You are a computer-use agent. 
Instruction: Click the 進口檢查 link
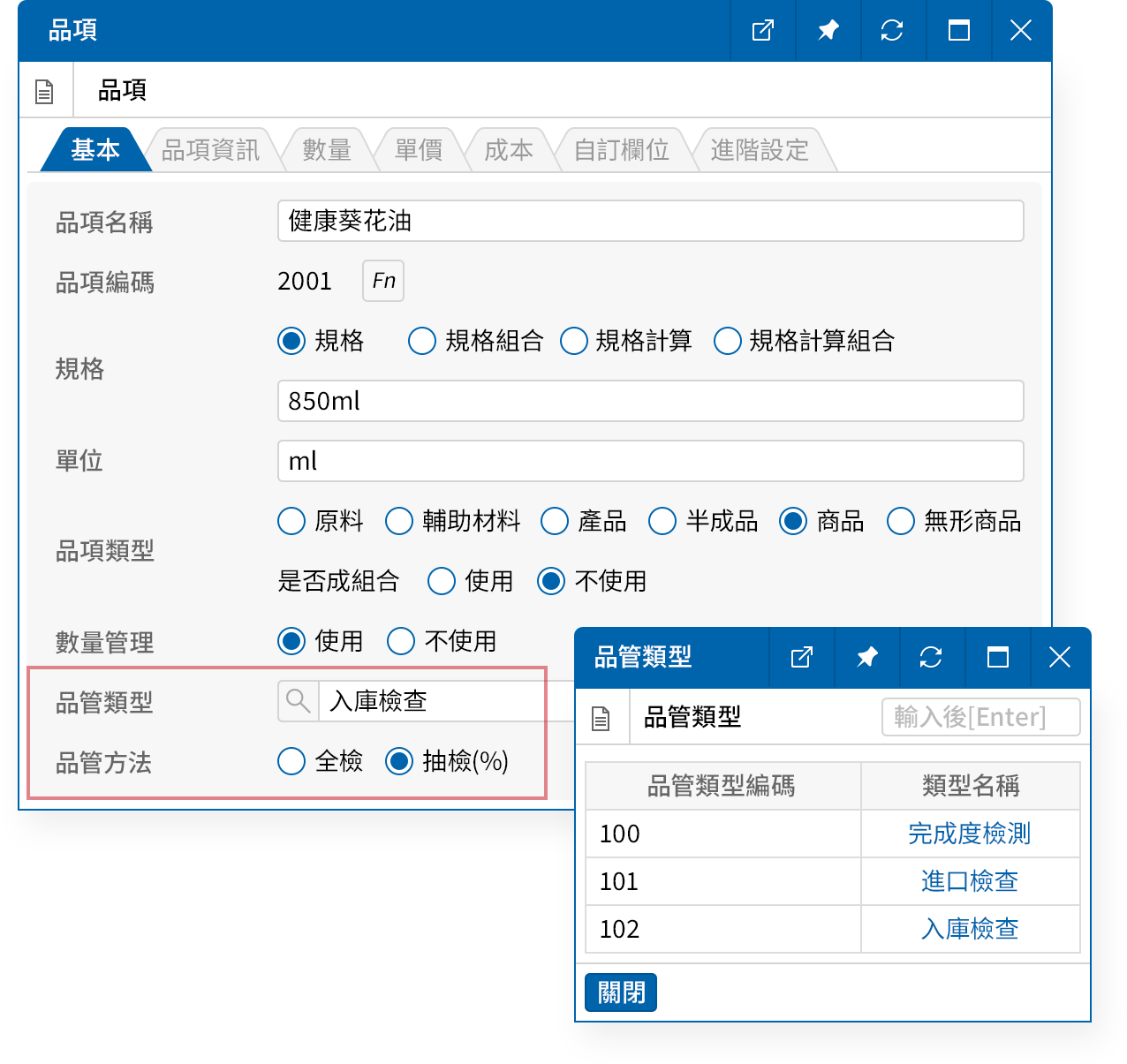pos(969,881)
